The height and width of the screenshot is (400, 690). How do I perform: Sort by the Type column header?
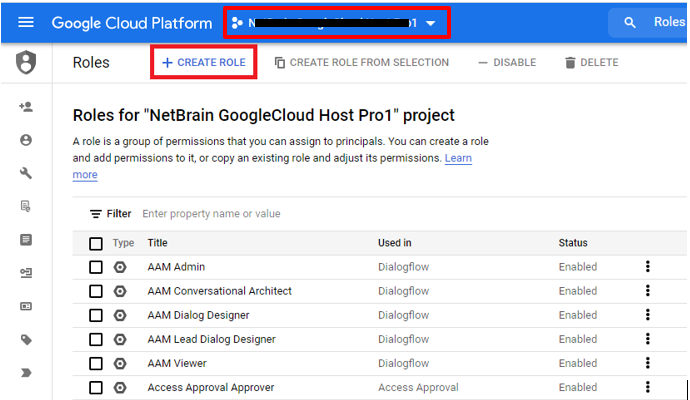(x=123, y=243)
